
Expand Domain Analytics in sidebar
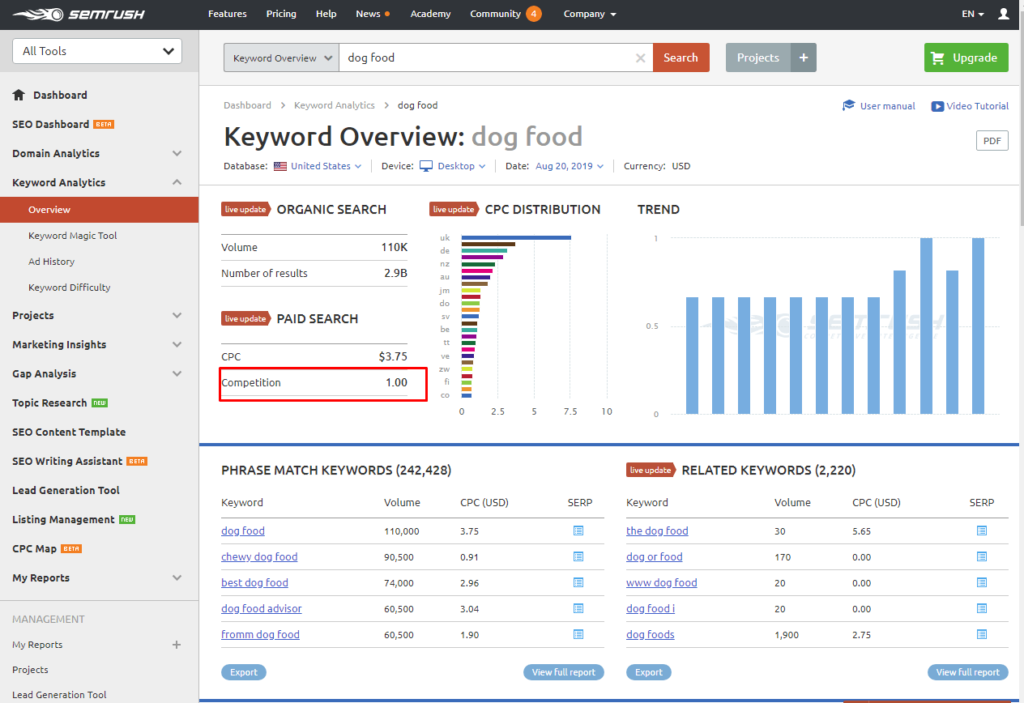click(x=177, y=154)
